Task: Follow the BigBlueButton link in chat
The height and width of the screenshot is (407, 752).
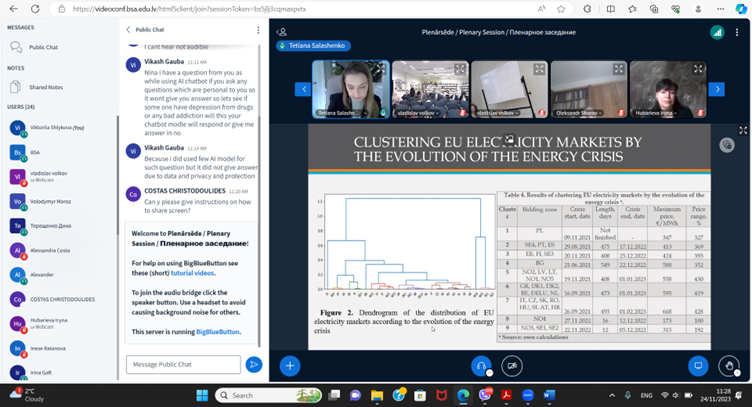Action: click(x=217, y=331)
